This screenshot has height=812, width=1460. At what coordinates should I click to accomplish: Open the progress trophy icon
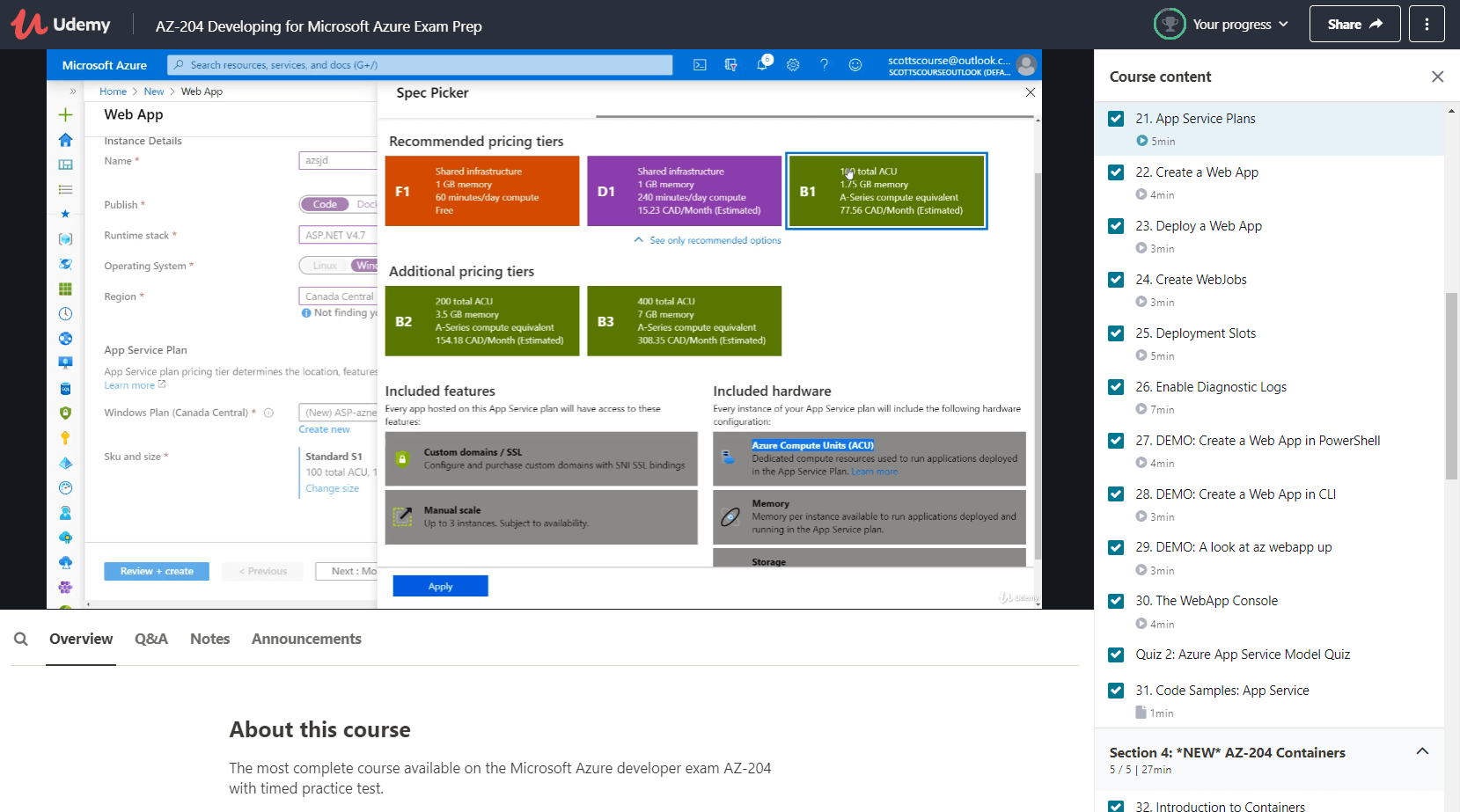tap(1170, 24)
